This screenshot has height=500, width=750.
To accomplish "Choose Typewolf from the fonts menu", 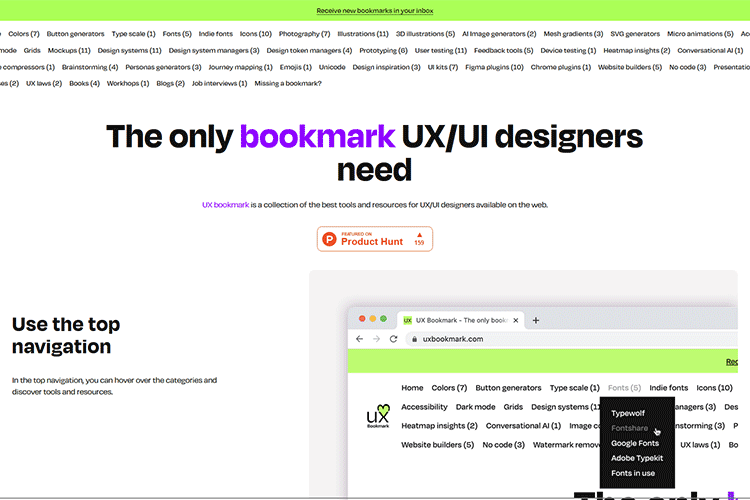I will point(628,413).
